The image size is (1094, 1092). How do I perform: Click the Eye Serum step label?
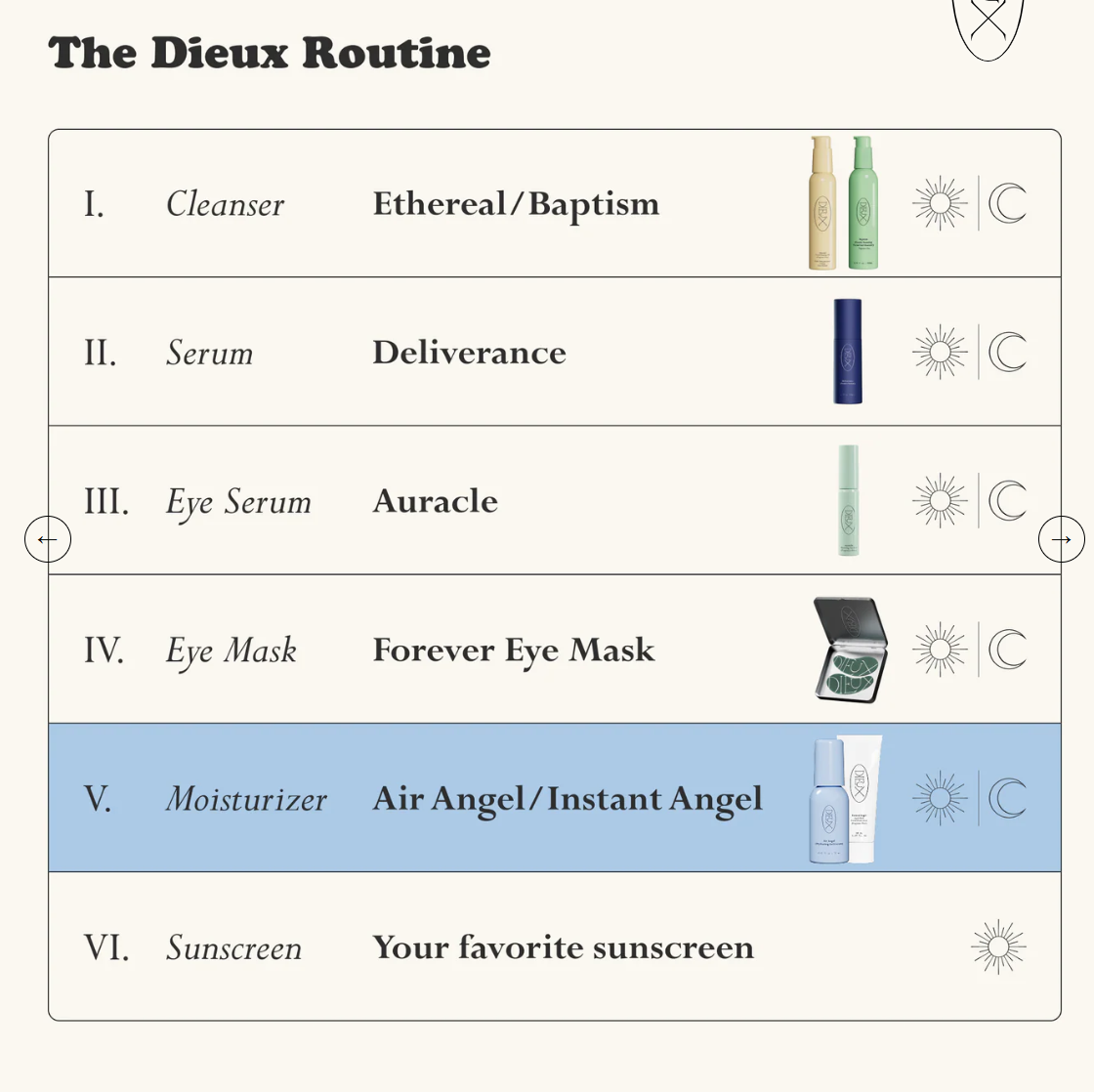click(238, 502)
